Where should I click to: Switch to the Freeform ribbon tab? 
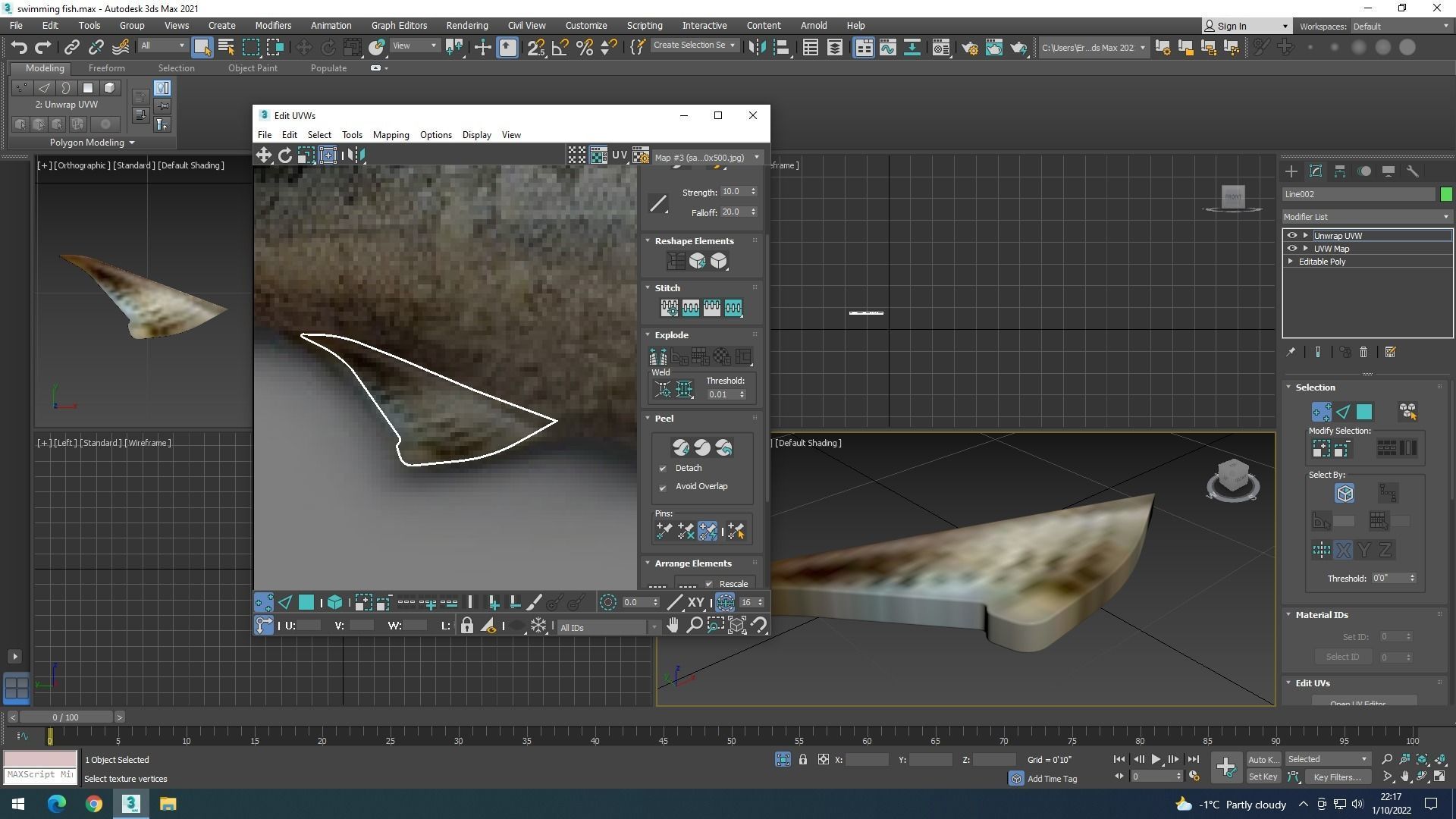pos(106,68)
